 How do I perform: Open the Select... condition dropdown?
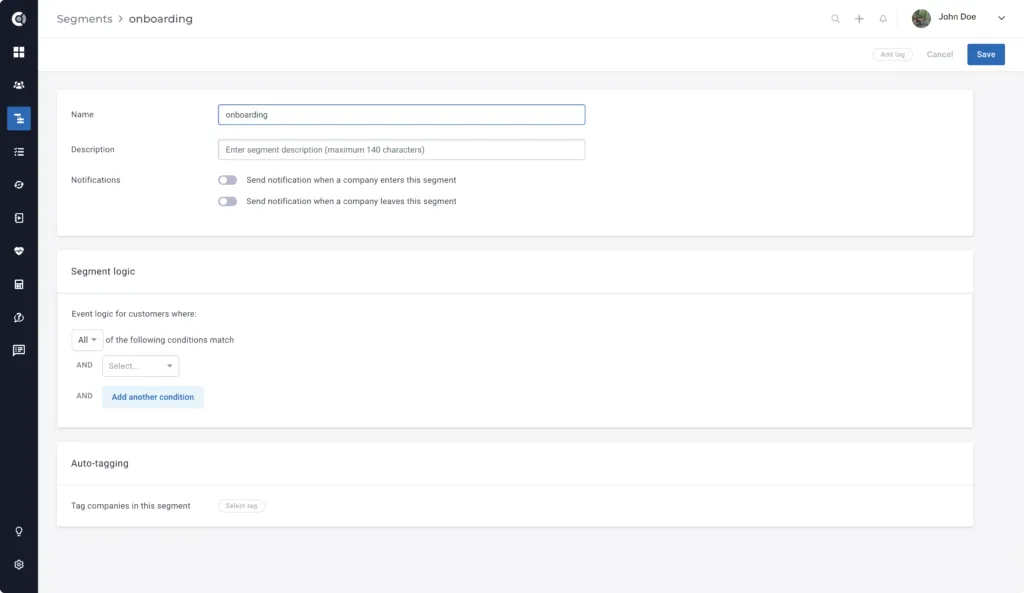pos(140,366)
